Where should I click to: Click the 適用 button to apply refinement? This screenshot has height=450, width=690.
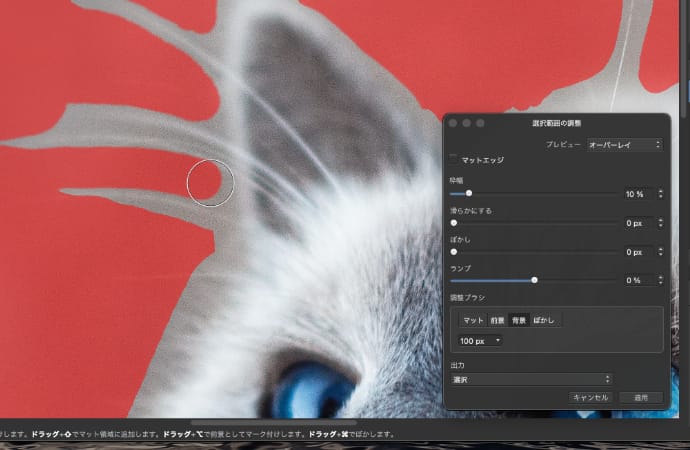coord(641,397)
